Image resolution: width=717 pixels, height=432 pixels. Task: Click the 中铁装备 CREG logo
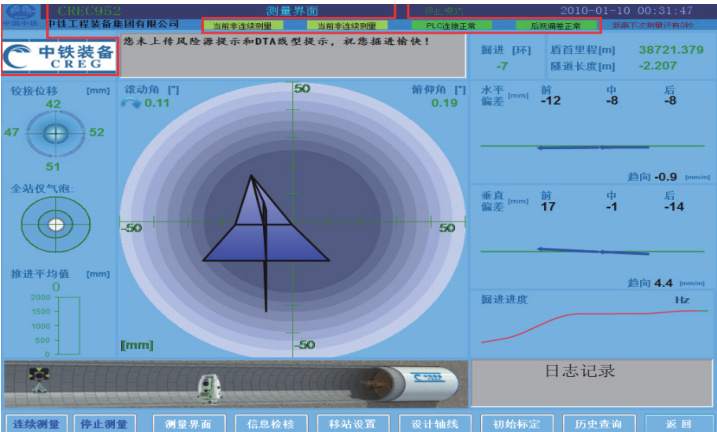coord(60,58)
